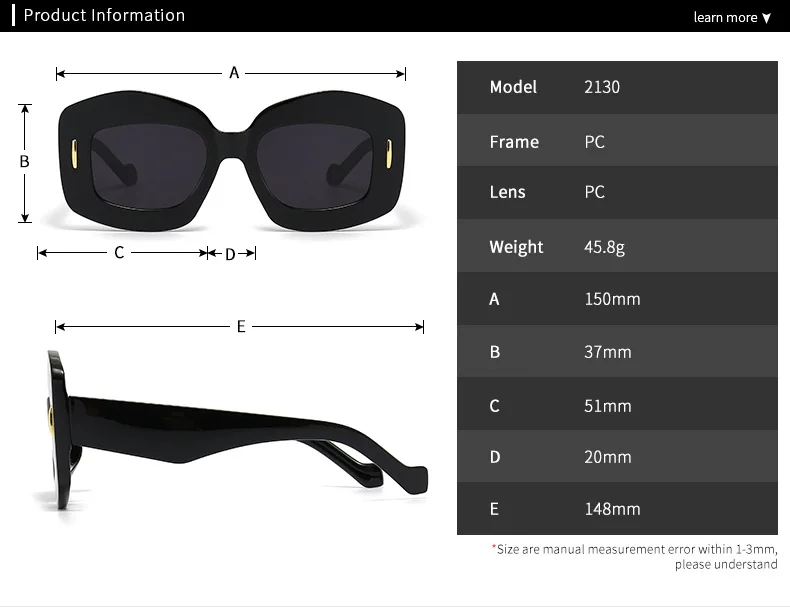
Task: Click the B height dimension label
Action: click(24, 162)
